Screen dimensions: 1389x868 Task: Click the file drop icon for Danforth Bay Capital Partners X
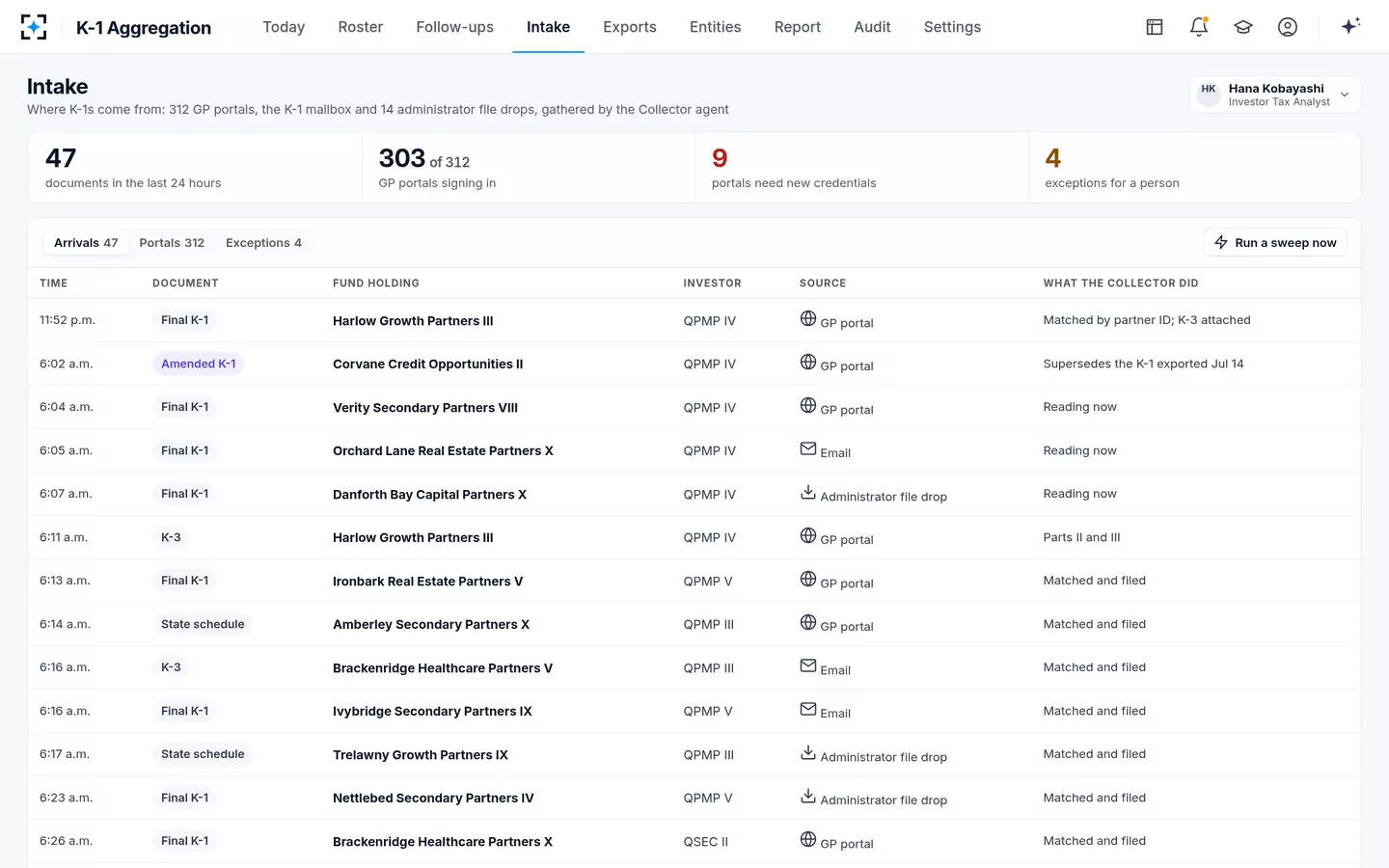point(808,492)
